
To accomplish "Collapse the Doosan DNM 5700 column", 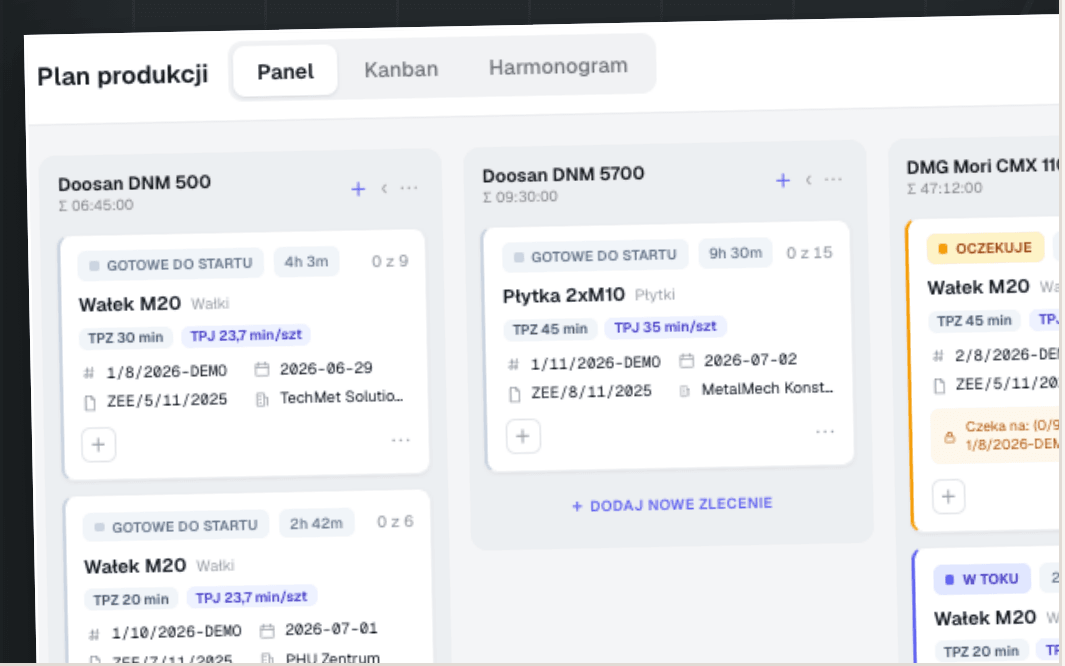I will pyautogui.click(x=808, y=180).
